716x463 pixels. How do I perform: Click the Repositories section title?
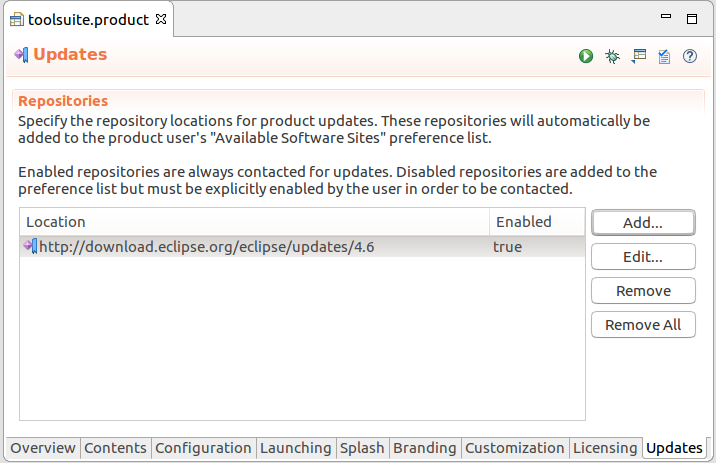pos(63,101)
